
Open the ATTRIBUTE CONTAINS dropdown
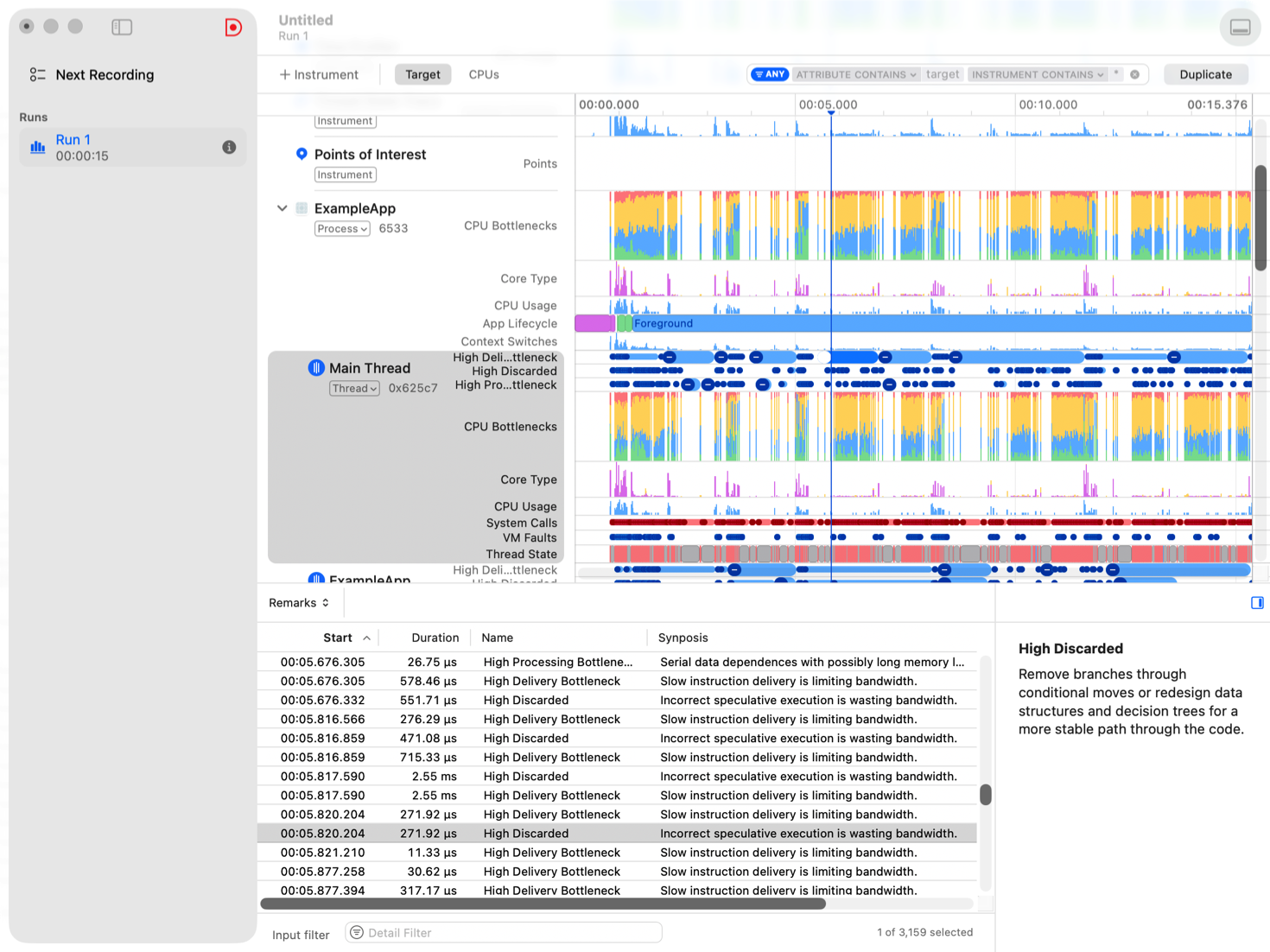click(x=854, y=74)
